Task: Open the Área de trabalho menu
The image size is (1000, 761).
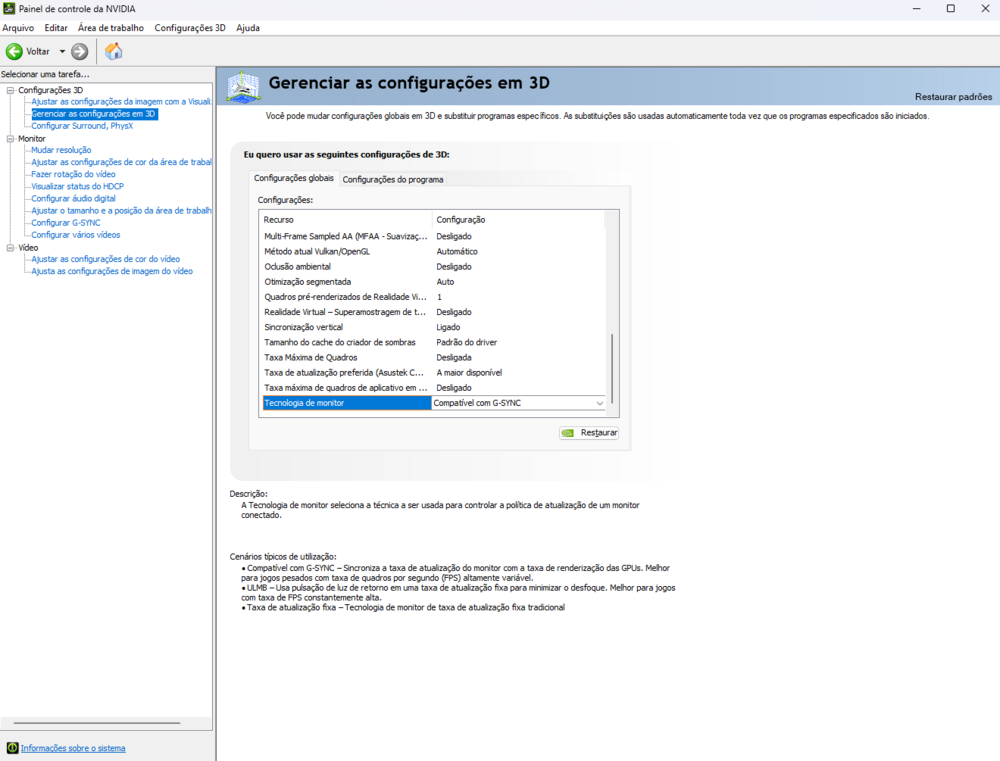Action: [x=110, y=28]
